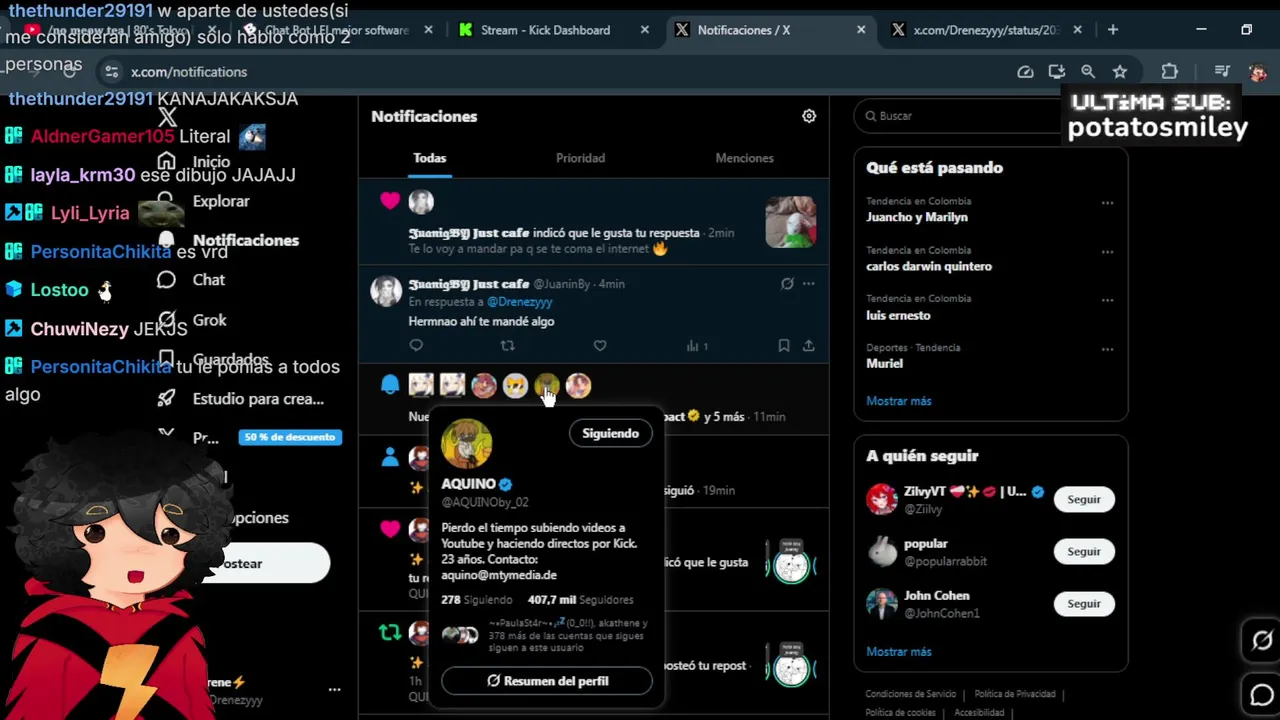Switch to the Menciones tab
The image size is (1280, 720).
744,158
